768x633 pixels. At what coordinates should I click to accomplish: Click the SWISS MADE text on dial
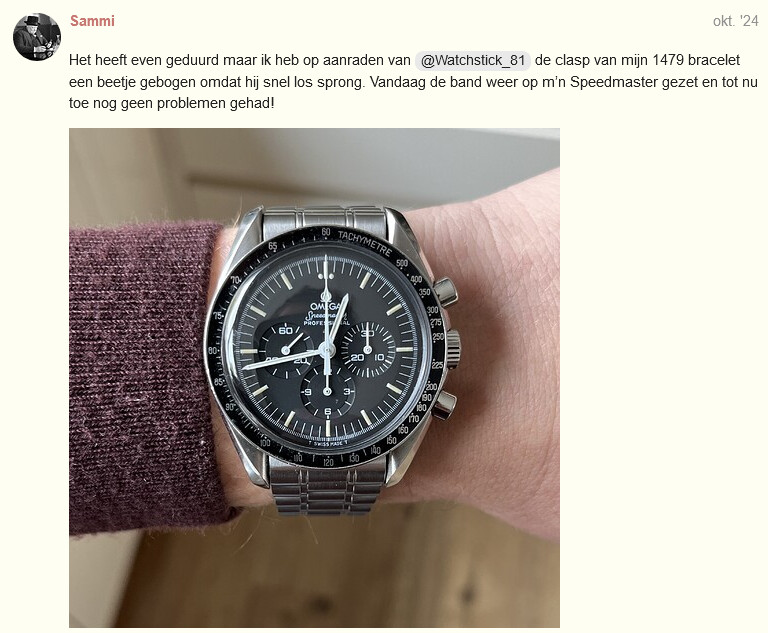[x=327, y=443]
